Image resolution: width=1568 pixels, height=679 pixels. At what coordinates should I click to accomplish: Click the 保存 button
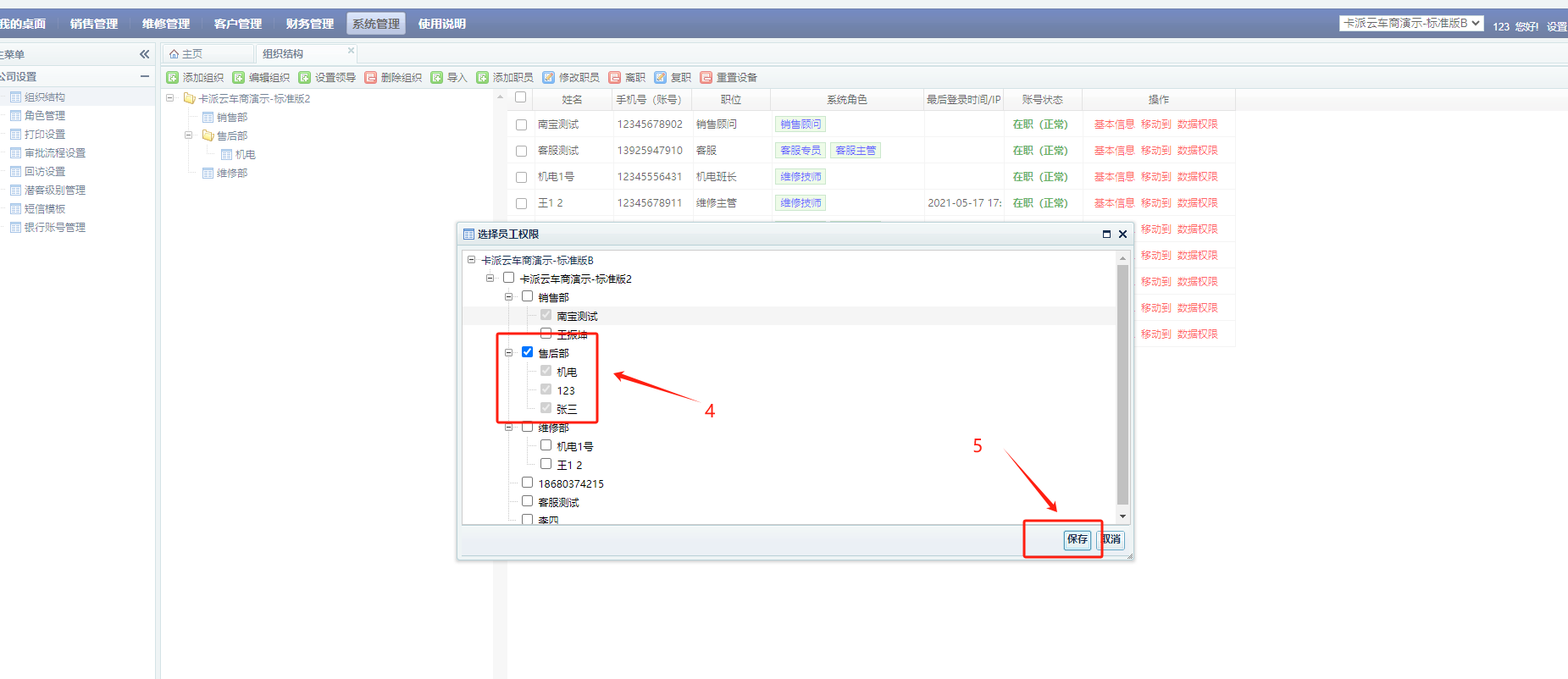(1077, 539)
